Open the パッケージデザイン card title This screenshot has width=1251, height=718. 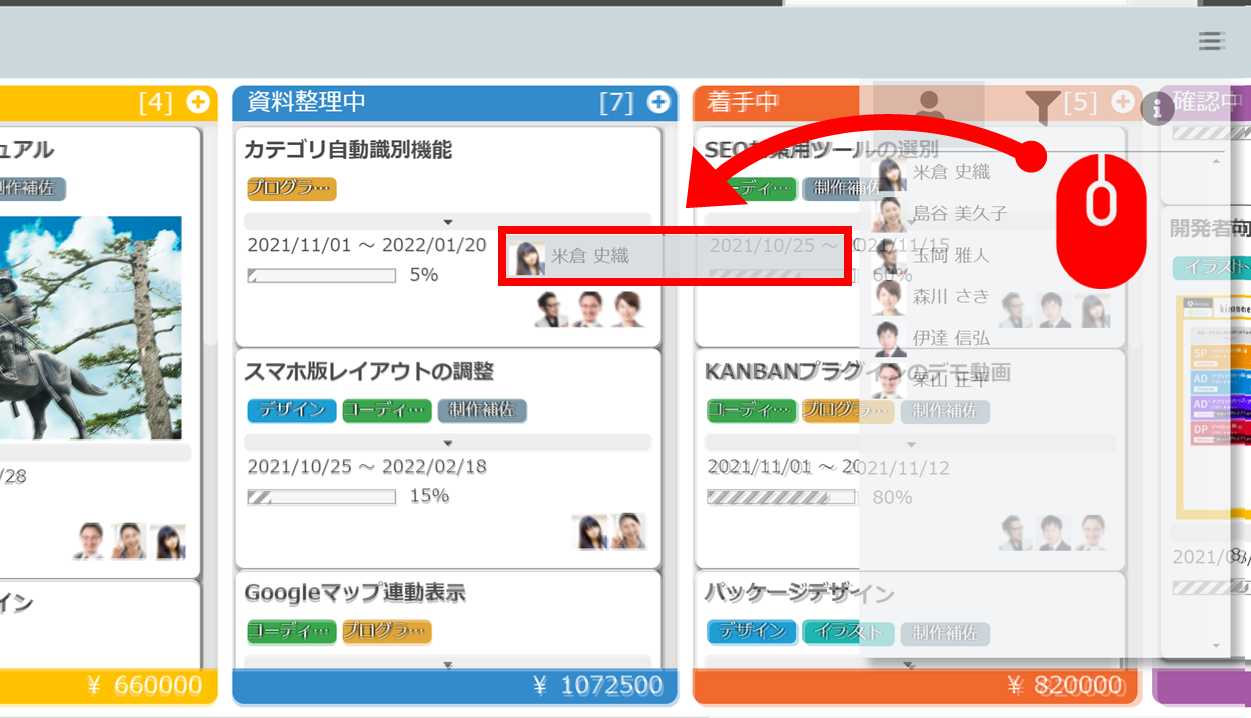click(800, 593)
